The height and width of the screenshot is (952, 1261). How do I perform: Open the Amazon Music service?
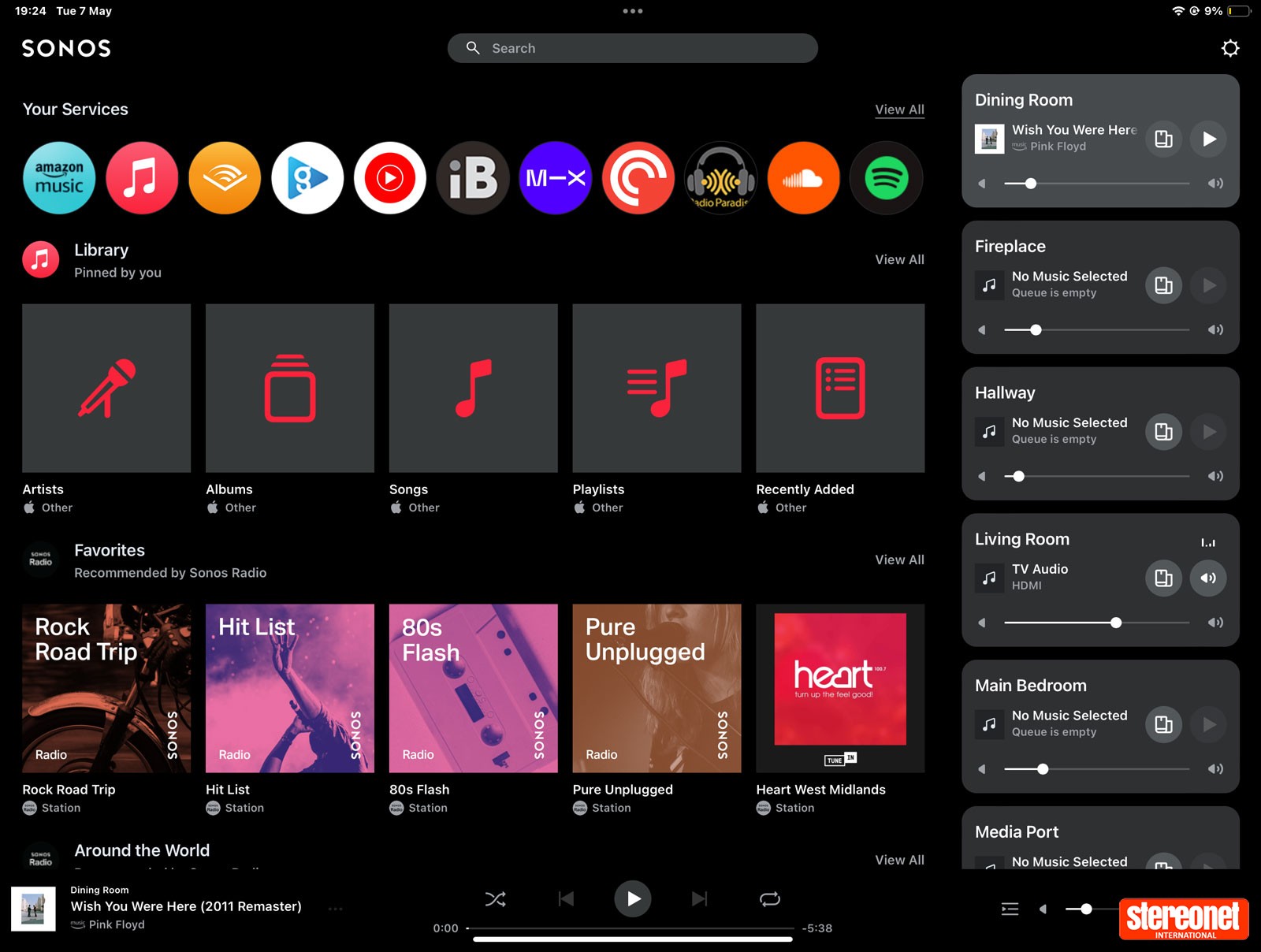tap(59, 178)
